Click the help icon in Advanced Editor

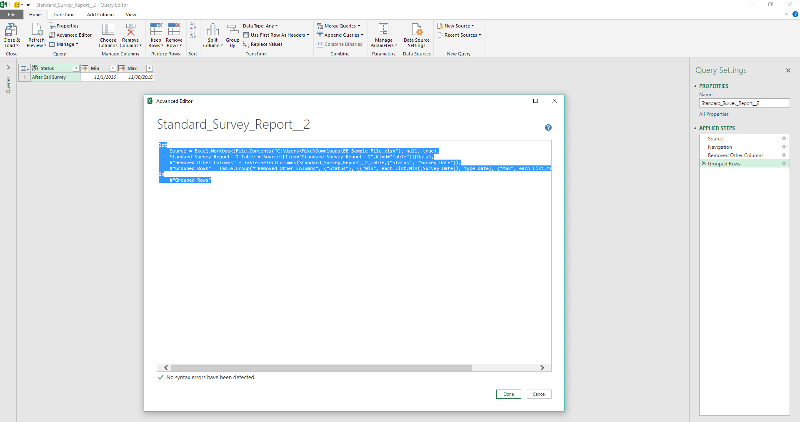pyautogui.click(x=548, y=128)
